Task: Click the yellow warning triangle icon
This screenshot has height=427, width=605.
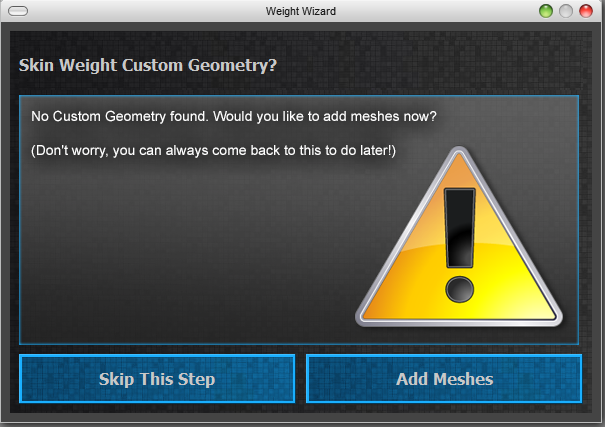Action: coord(459,237)
